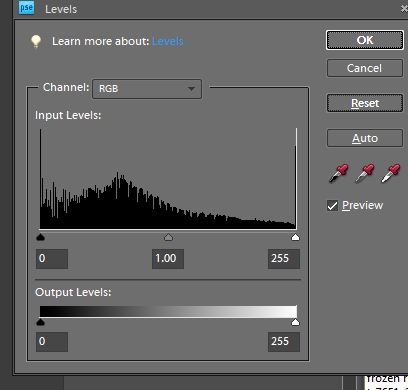Viewport: 408px width, 390px height.
Task: Click the pse logo in title bar
Action: coord(27,8)
